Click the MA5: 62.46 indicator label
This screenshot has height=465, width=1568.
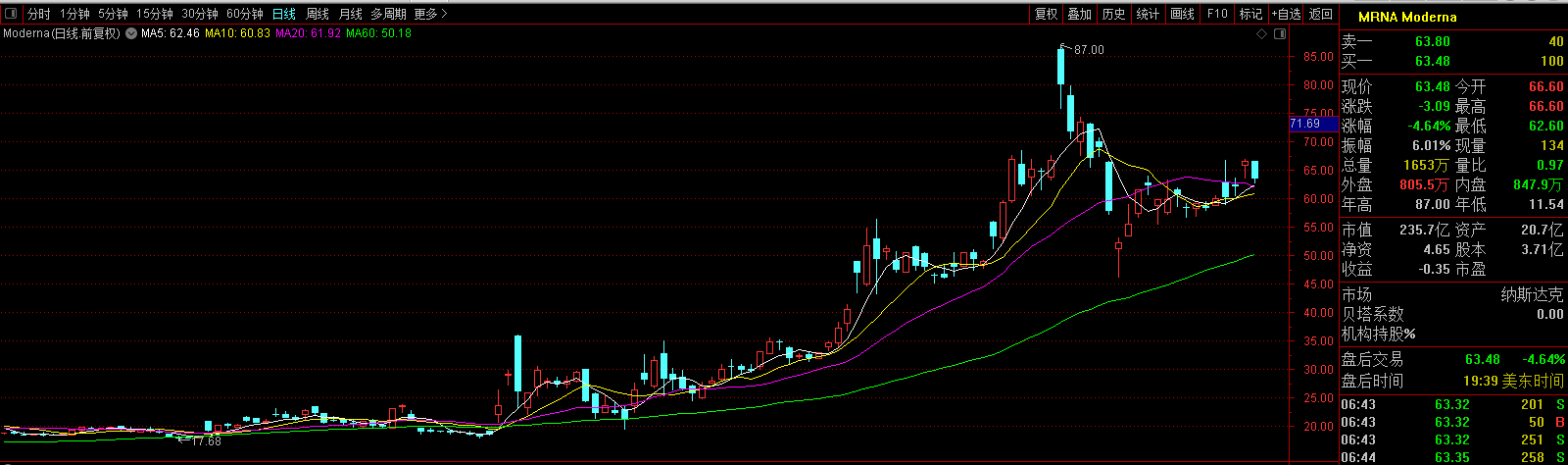coord(171,33)
